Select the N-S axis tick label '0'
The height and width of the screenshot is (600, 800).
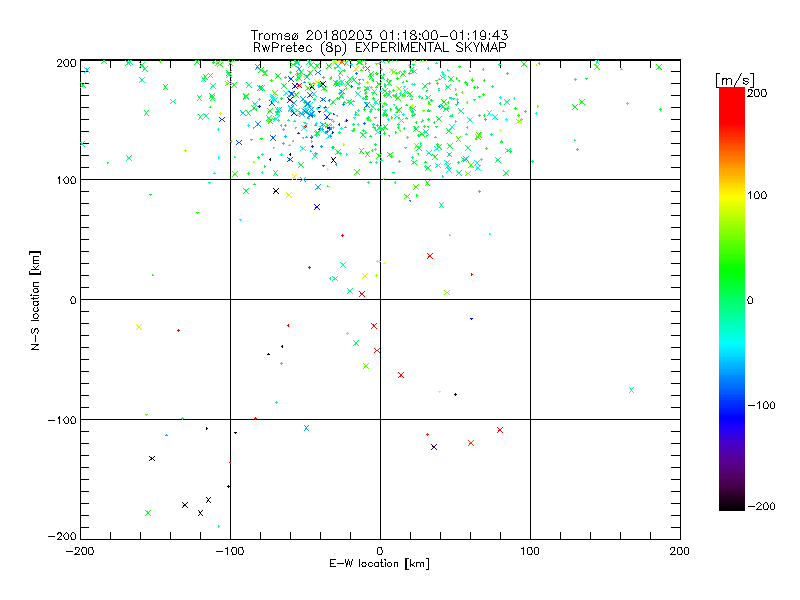[72, 300]
